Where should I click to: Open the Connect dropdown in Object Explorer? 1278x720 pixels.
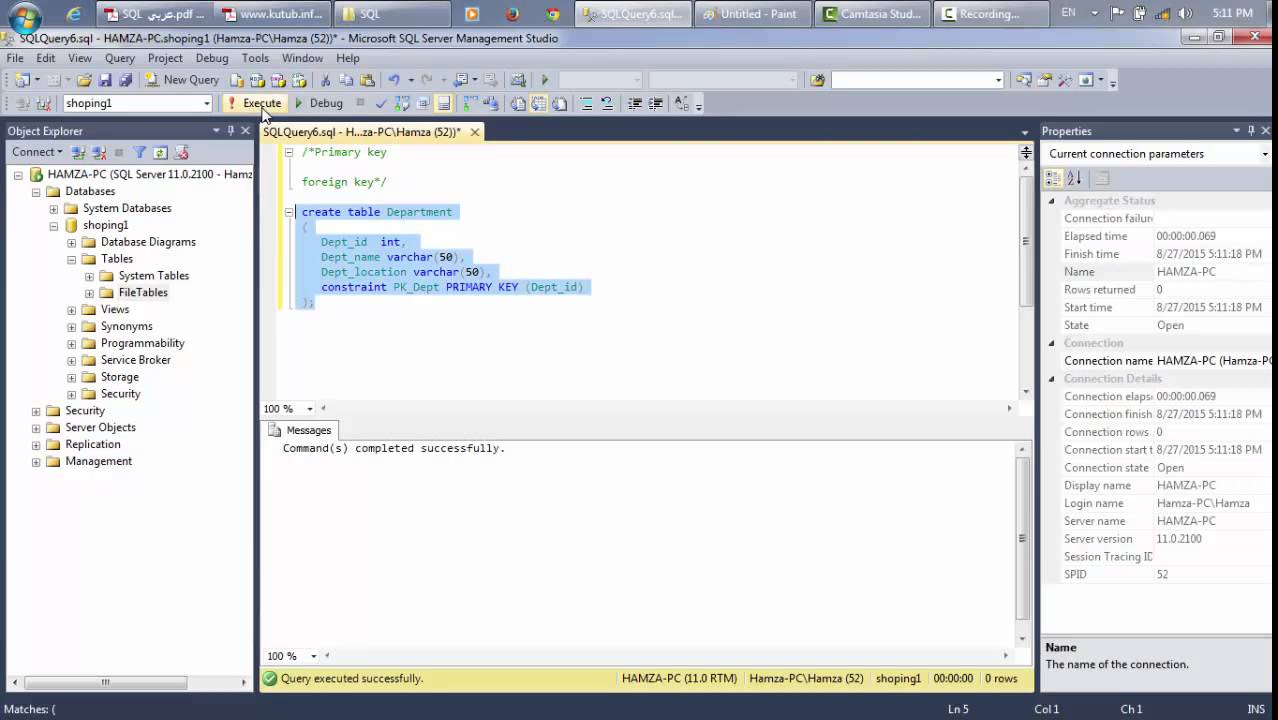[x=37, y=152]
